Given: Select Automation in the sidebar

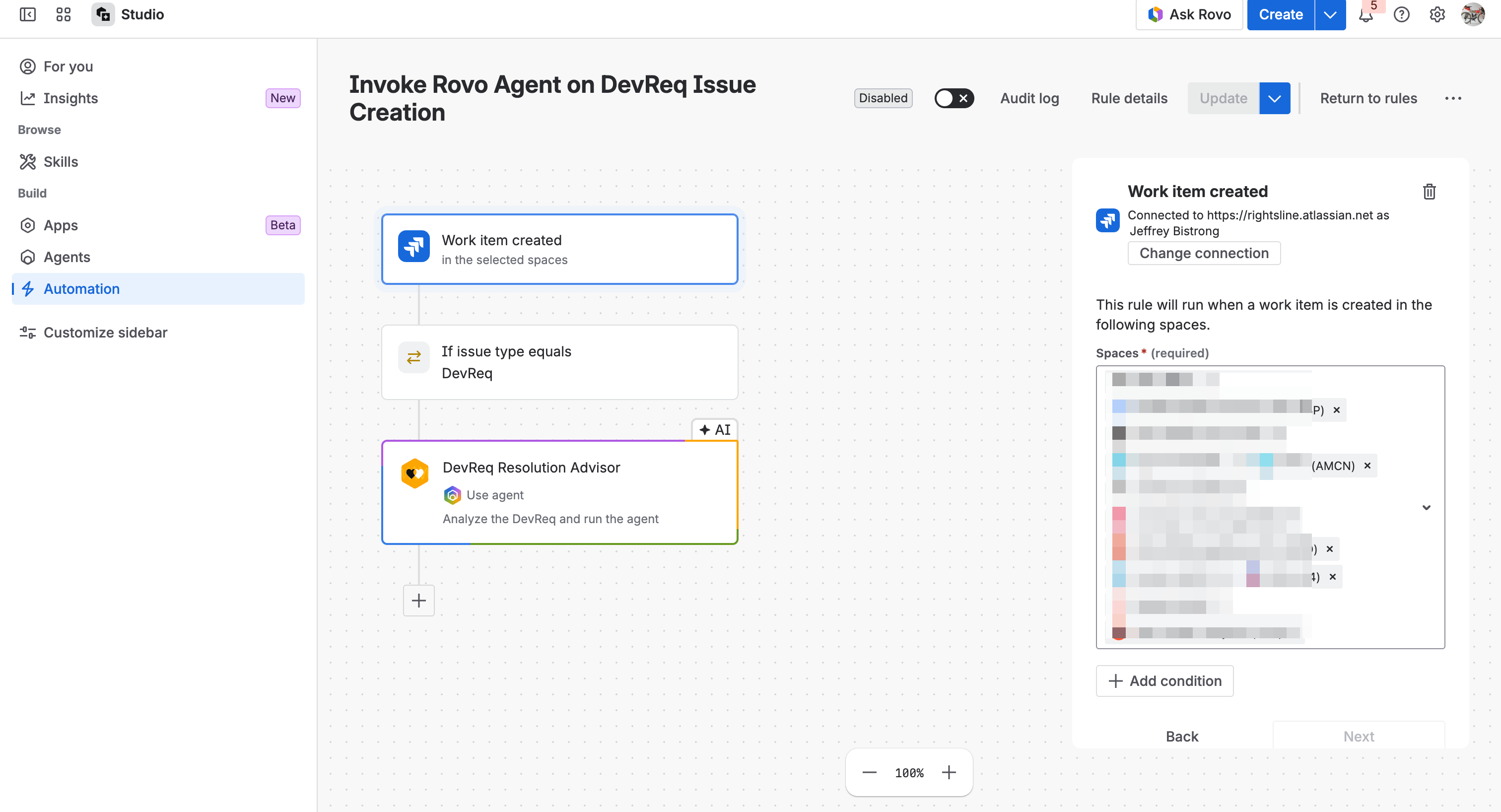Looking at the screenshot, I should point(158,289).
